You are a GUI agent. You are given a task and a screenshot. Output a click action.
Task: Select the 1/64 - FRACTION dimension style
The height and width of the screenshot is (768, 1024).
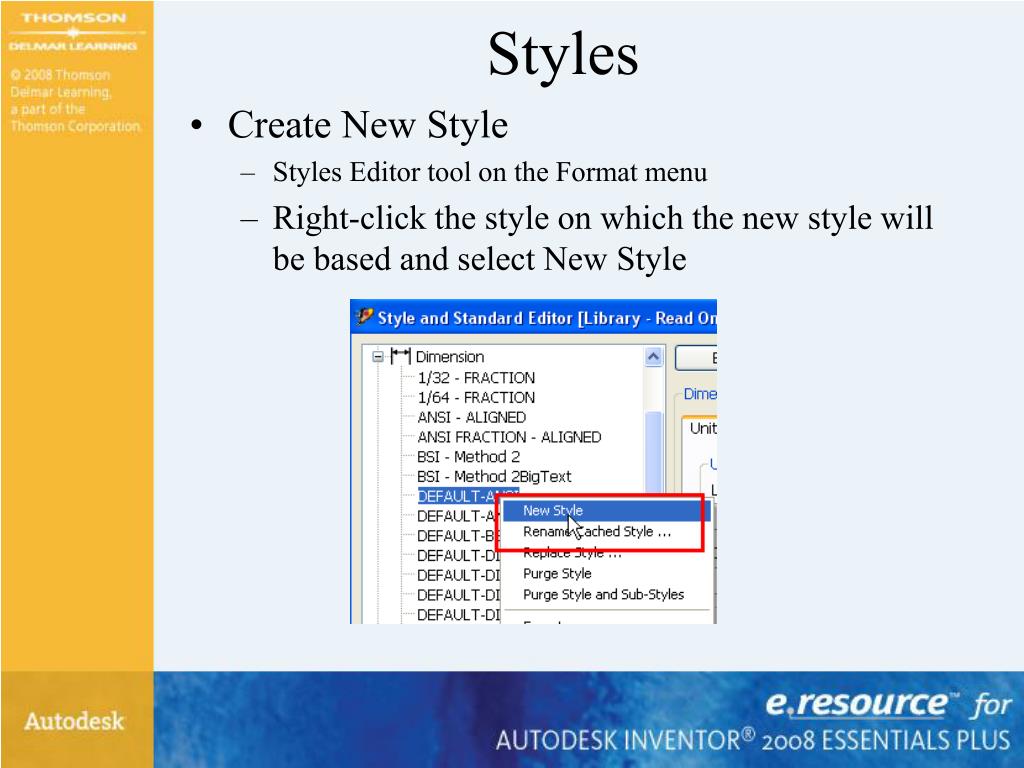click(x=476, y=397)
